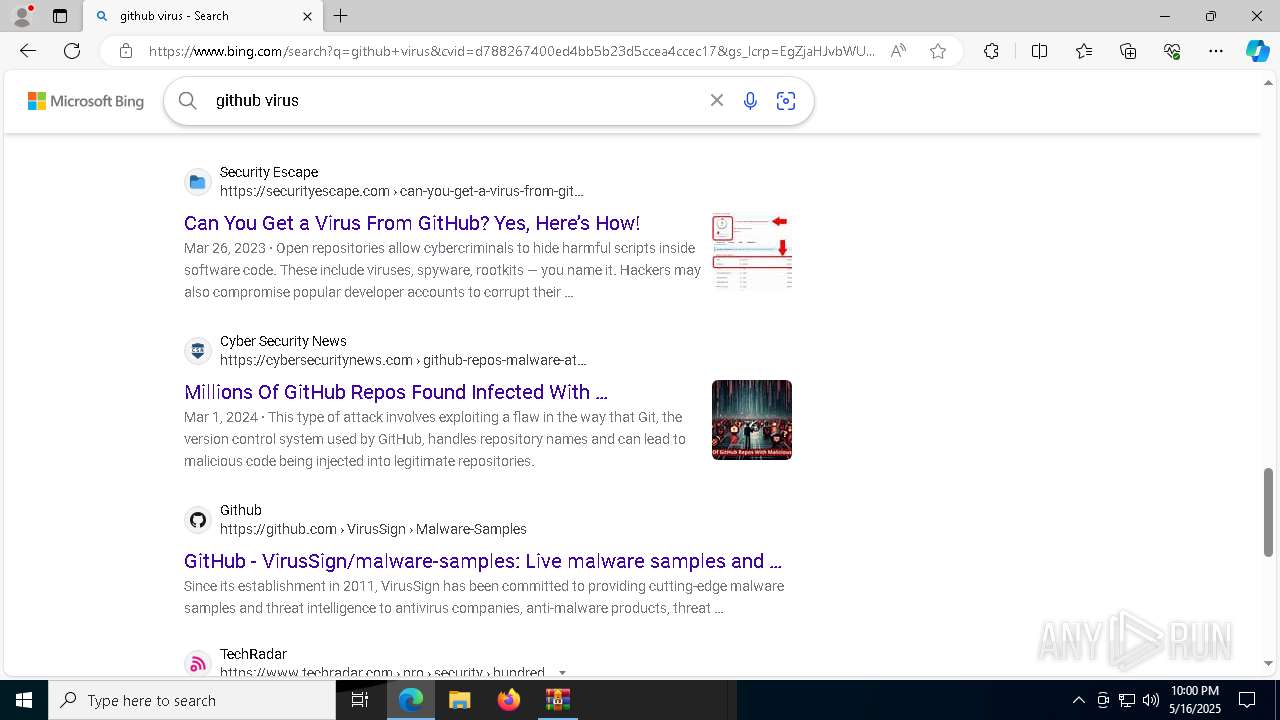Viewport: 1280px width, 720px height.
Task: Open Edge Settings and more menu
Action: tap(1216, 51)
